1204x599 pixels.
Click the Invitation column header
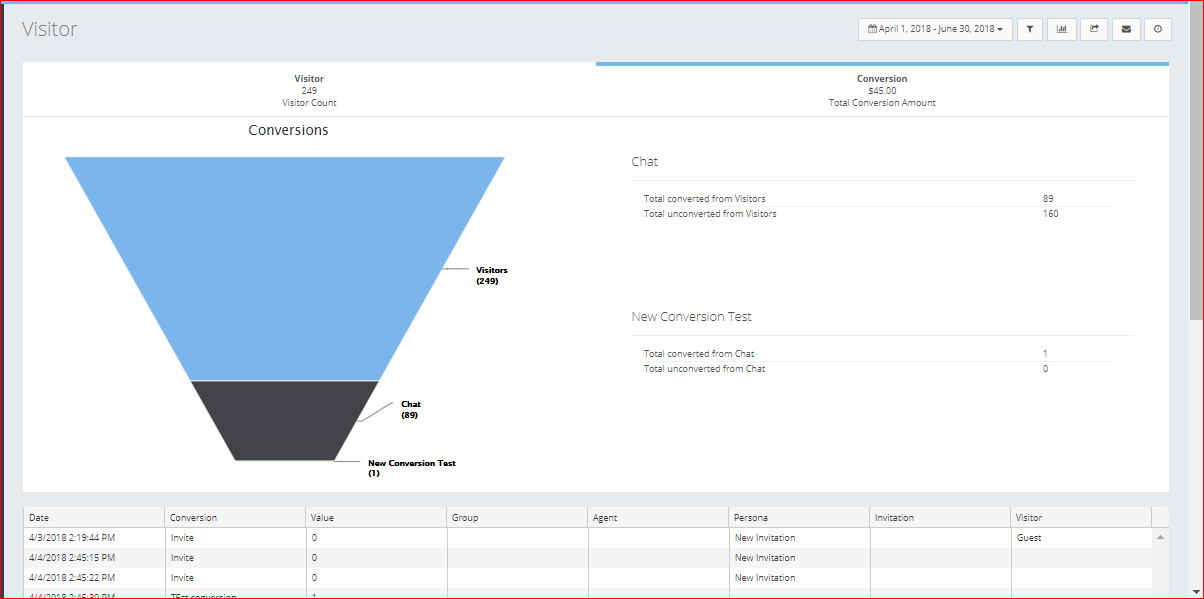tap(940, 517)
